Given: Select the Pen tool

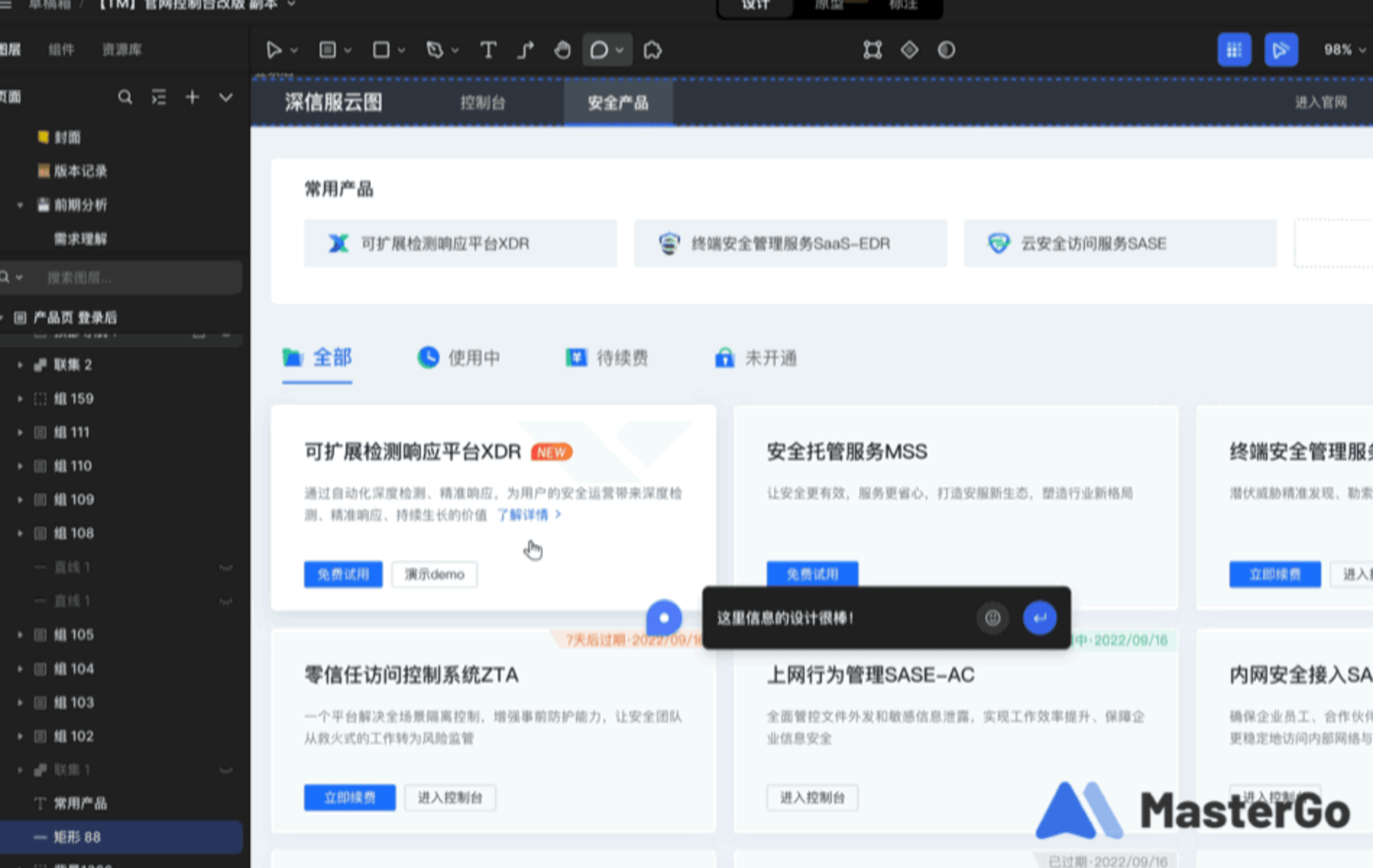Looking at the screenshot, I should click(x=435, y=50).
